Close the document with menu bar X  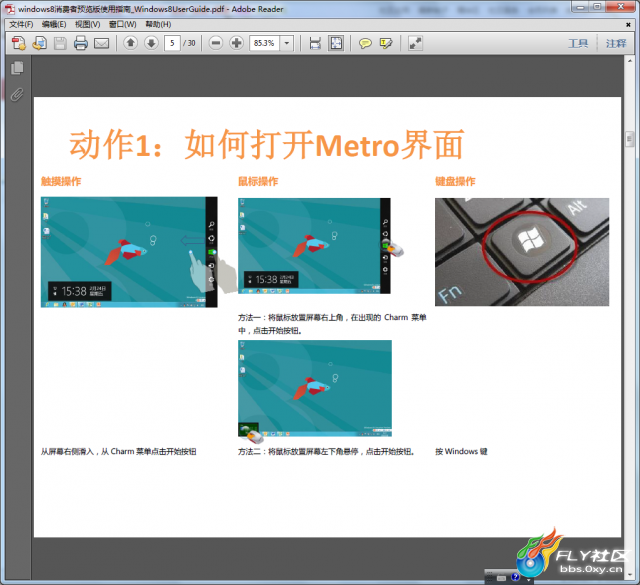tap(628, 25)
